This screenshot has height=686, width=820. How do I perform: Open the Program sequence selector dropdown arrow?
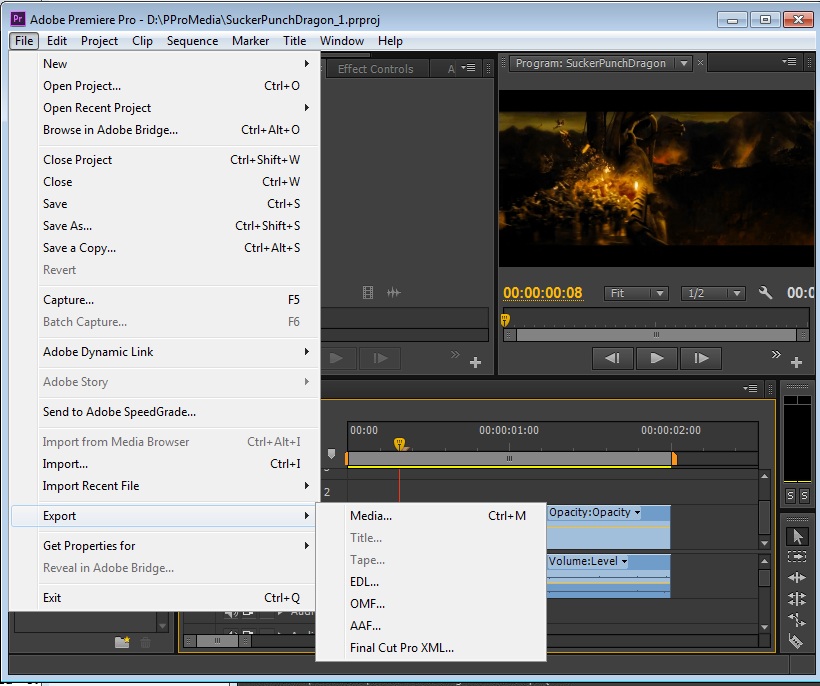[684, 63]
